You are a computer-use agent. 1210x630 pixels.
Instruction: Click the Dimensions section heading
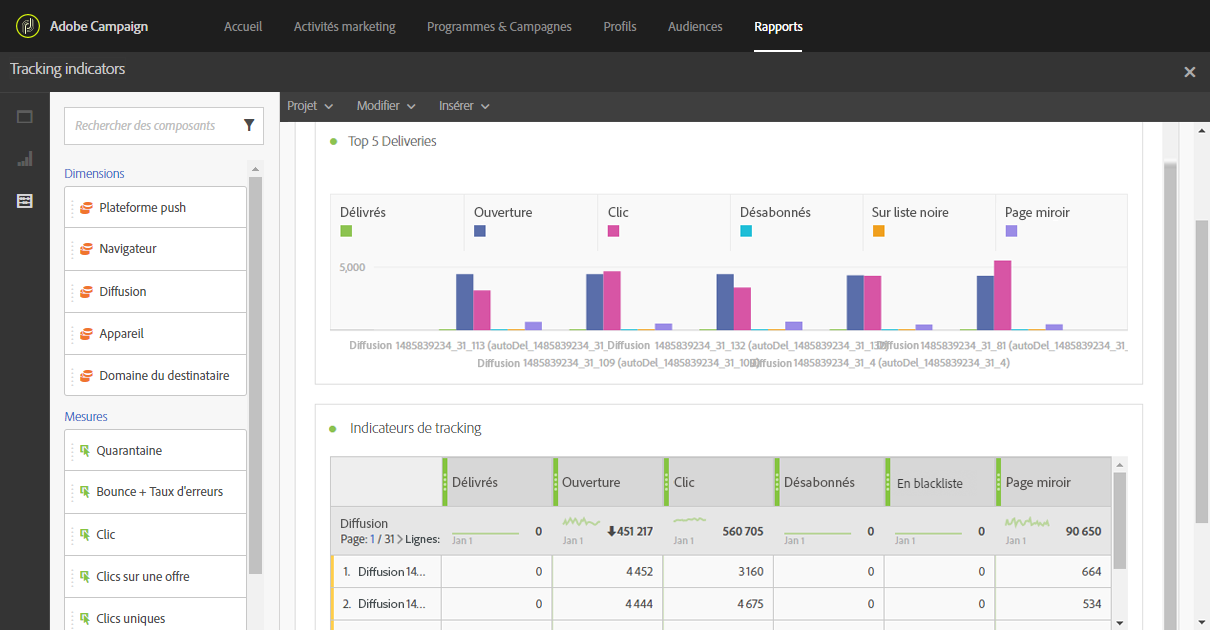click(94, 174)
